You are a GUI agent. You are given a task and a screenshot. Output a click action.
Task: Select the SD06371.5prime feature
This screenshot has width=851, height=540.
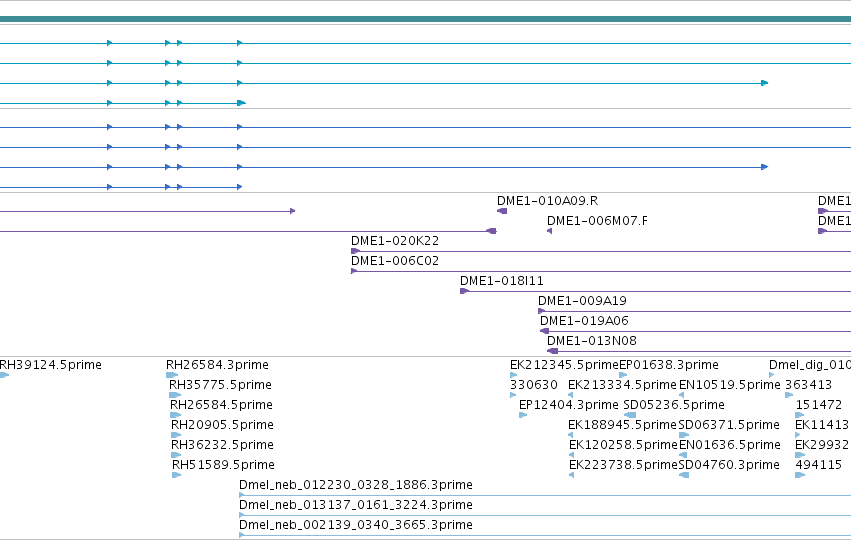tap(729, 425)
